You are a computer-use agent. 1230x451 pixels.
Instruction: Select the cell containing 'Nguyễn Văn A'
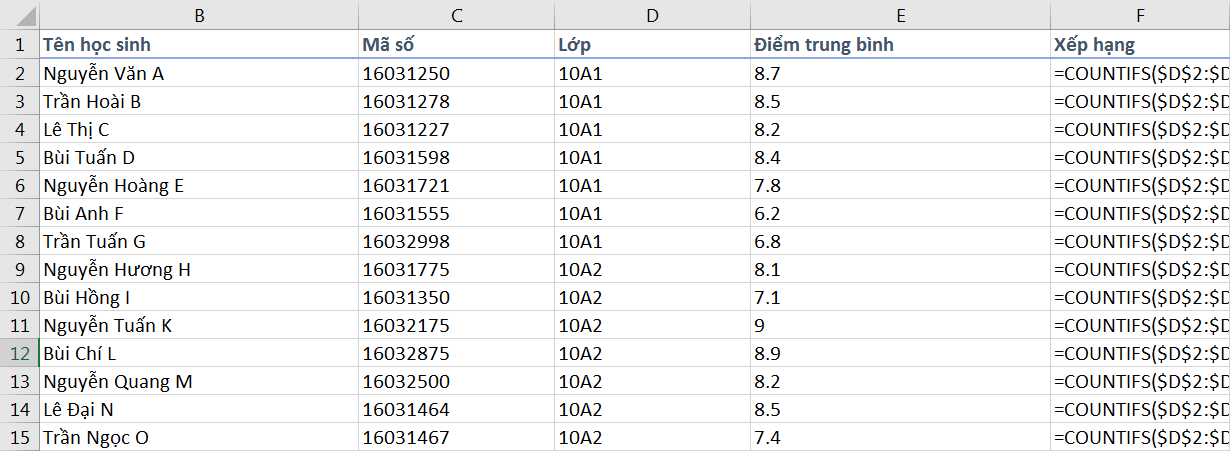pos(199,73)
